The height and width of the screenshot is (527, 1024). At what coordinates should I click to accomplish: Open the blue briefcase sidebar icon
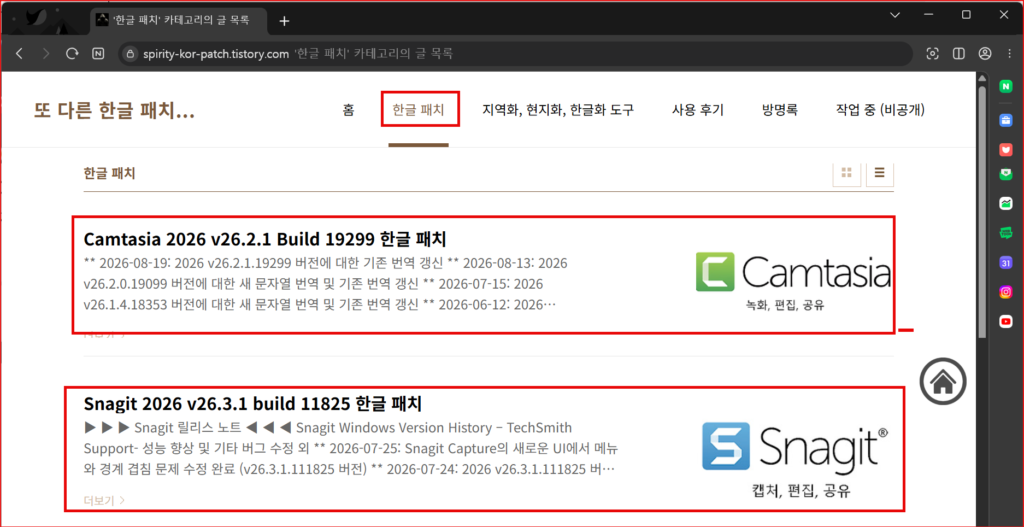[1006, 120]
